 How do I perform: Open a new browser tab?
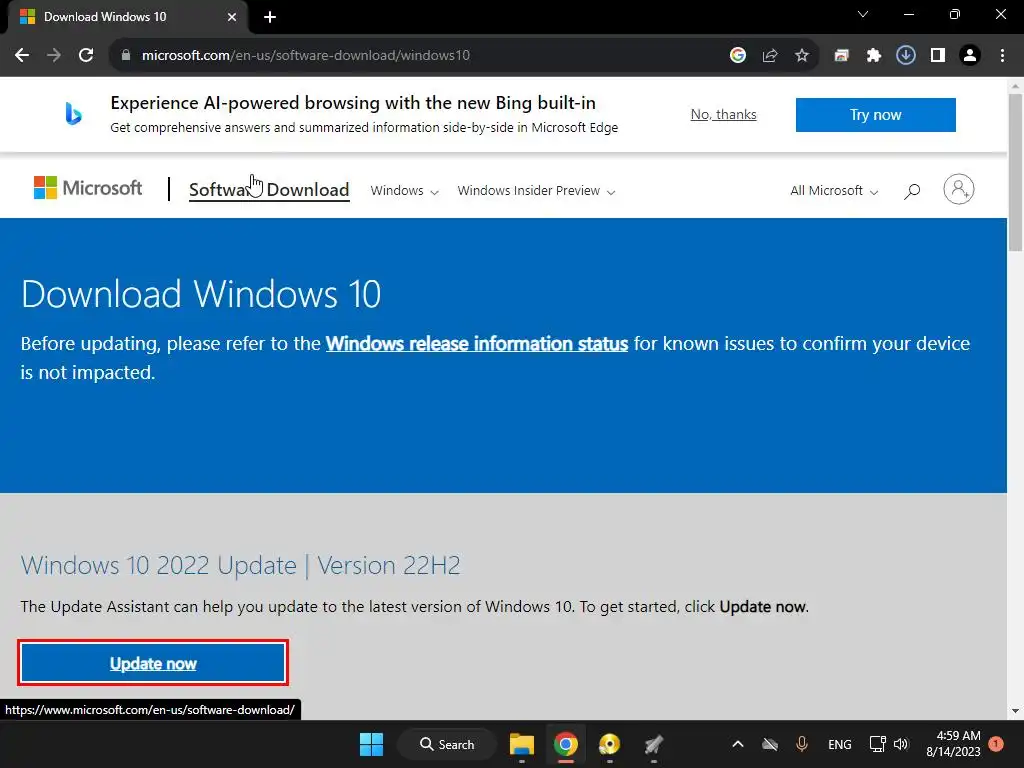[x=270, y=17]
